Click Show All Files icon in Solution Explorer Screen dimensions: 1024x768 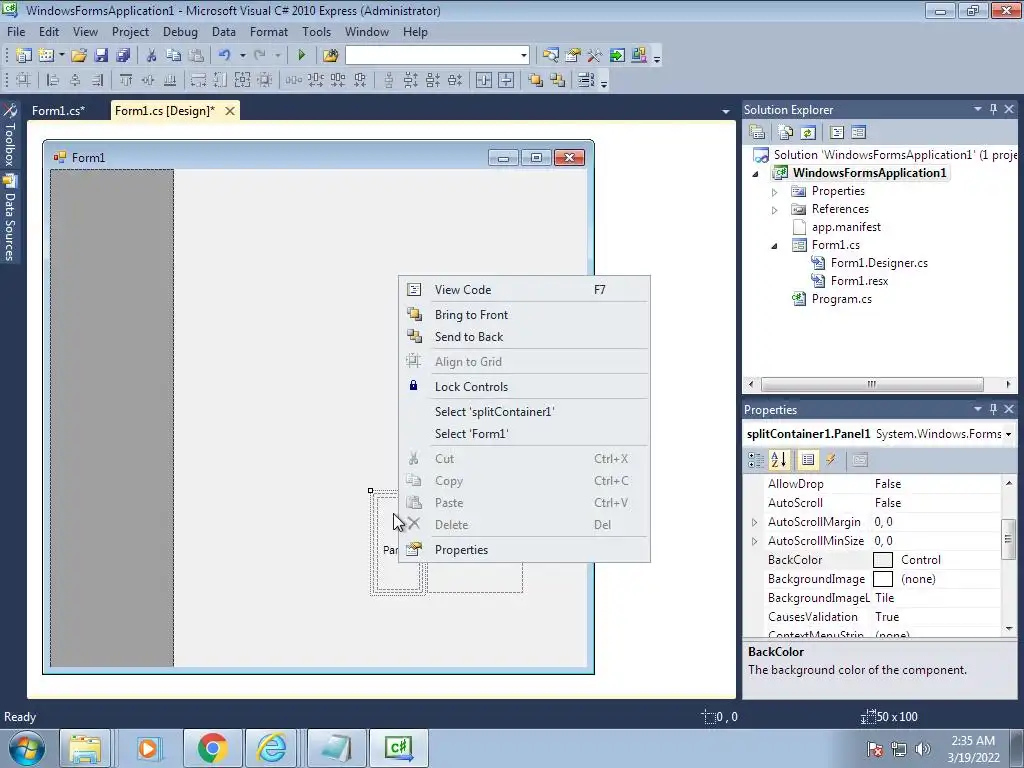[786, 133]
